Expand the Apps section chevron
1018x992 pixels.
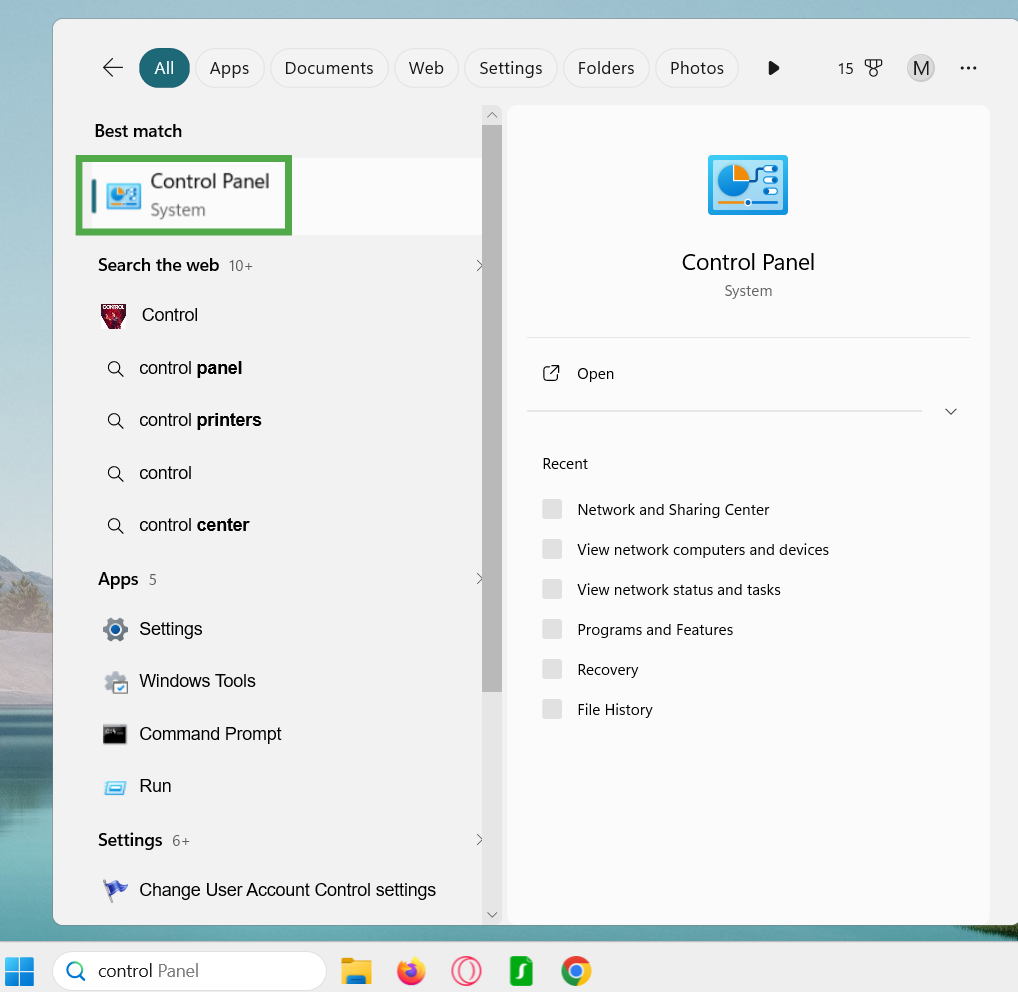(478, 578)
